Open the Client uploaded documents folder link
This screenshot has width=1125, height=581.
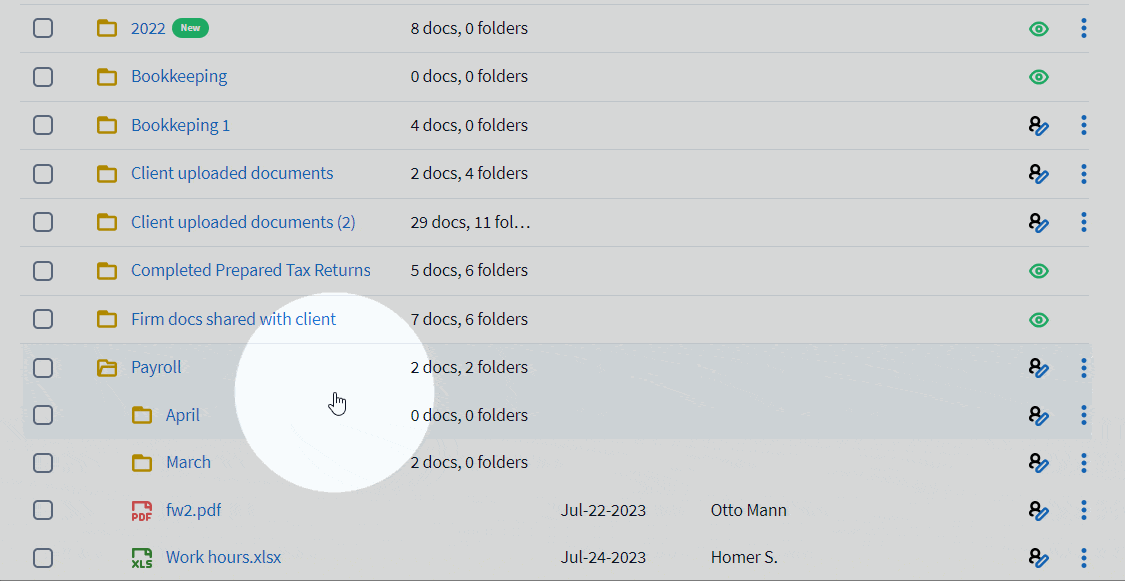click(x=232, y=174)
